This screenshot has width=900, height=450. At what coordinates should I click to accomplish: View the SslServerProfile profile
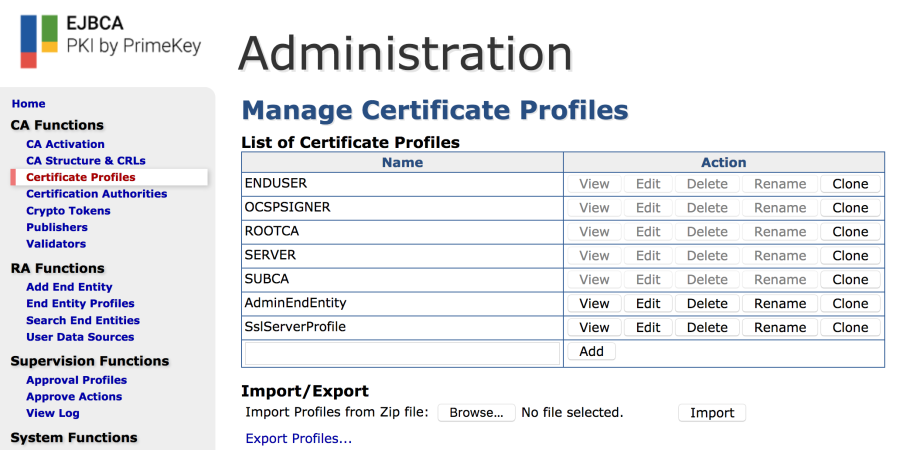click(x=594, y=328)
